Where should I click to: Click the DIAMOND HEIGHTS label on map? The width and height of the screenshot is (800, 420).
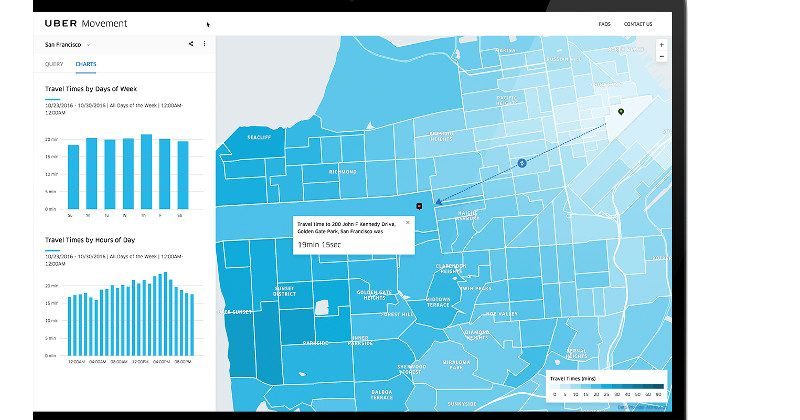[477, 335]
